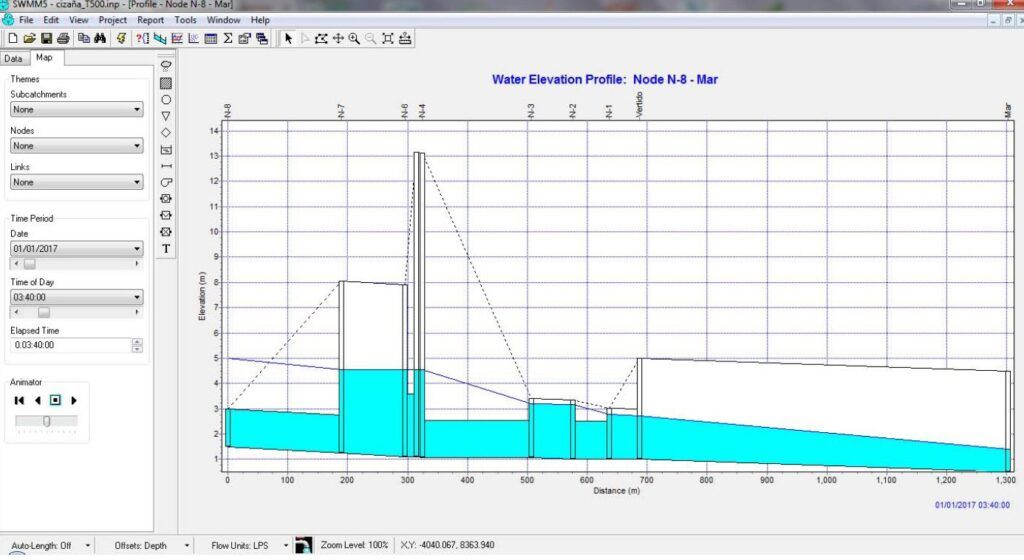Viewport: 1024px width, 560px height.
Task: Add a weir link from the object toolbar
Action: pos(166,215)
